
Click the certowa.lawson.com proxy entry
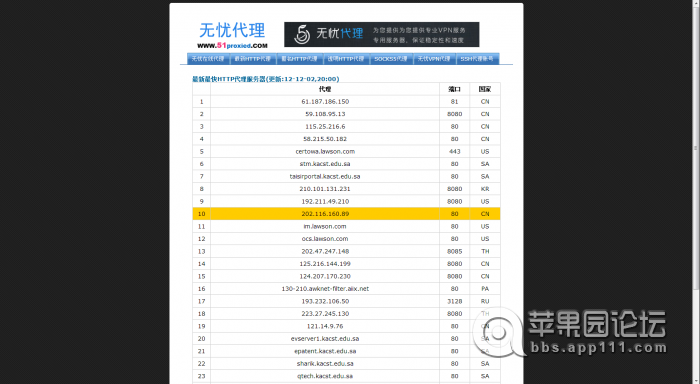[x=325, y=152]
